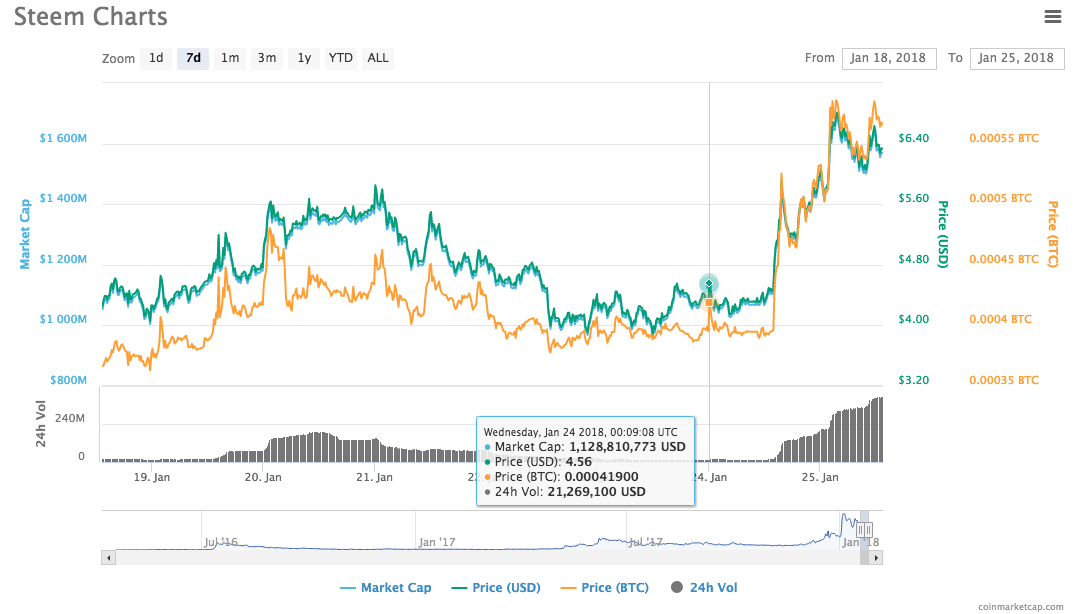Click the orange Price (BTC) hover marker
The height and width of the screenshot is (614, 1089).
point(709,303)
